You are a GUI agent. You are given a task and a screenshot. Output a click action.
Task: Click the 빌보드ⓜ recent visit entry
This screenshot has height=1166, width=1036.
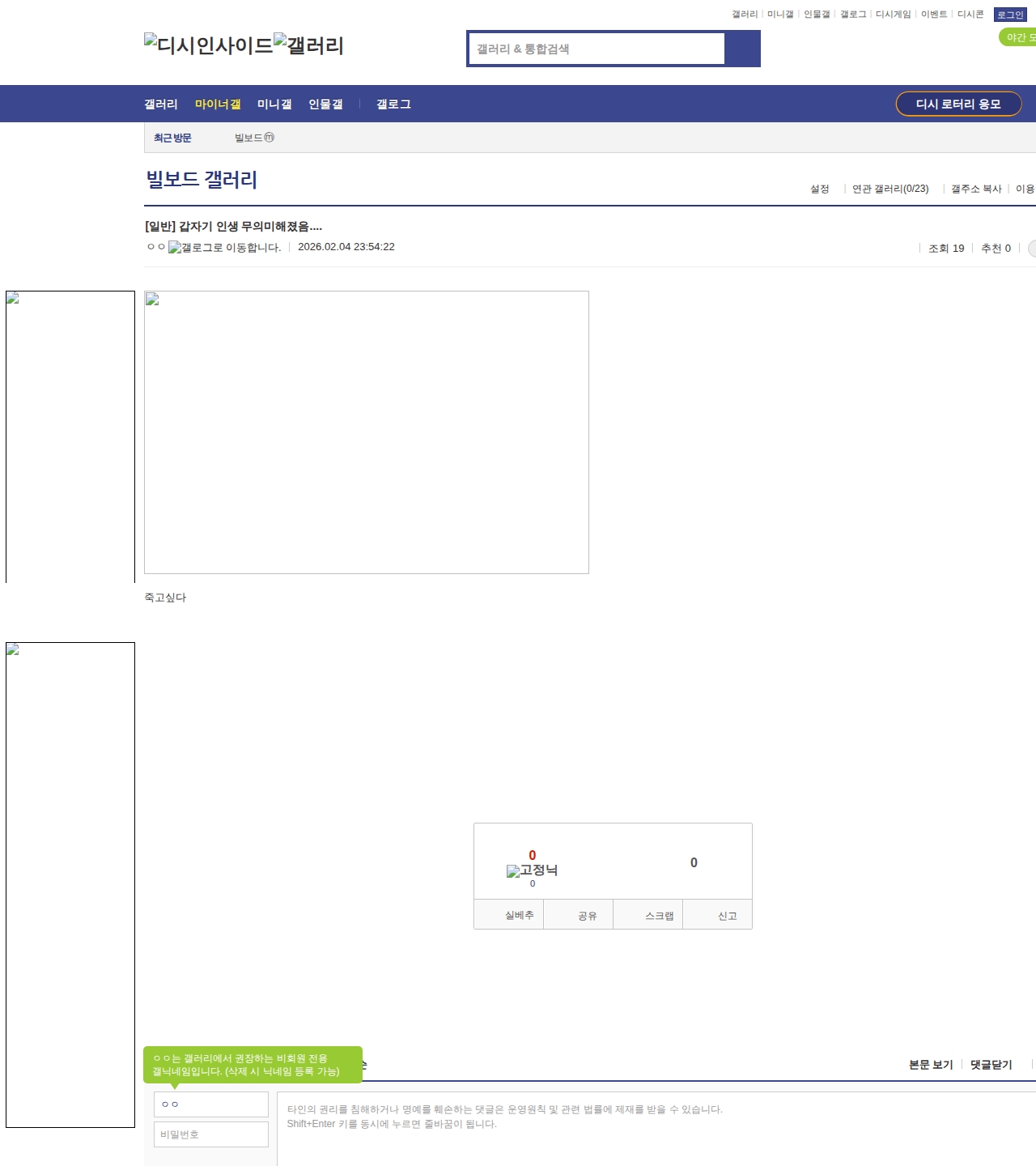click(x=254, y=138)
